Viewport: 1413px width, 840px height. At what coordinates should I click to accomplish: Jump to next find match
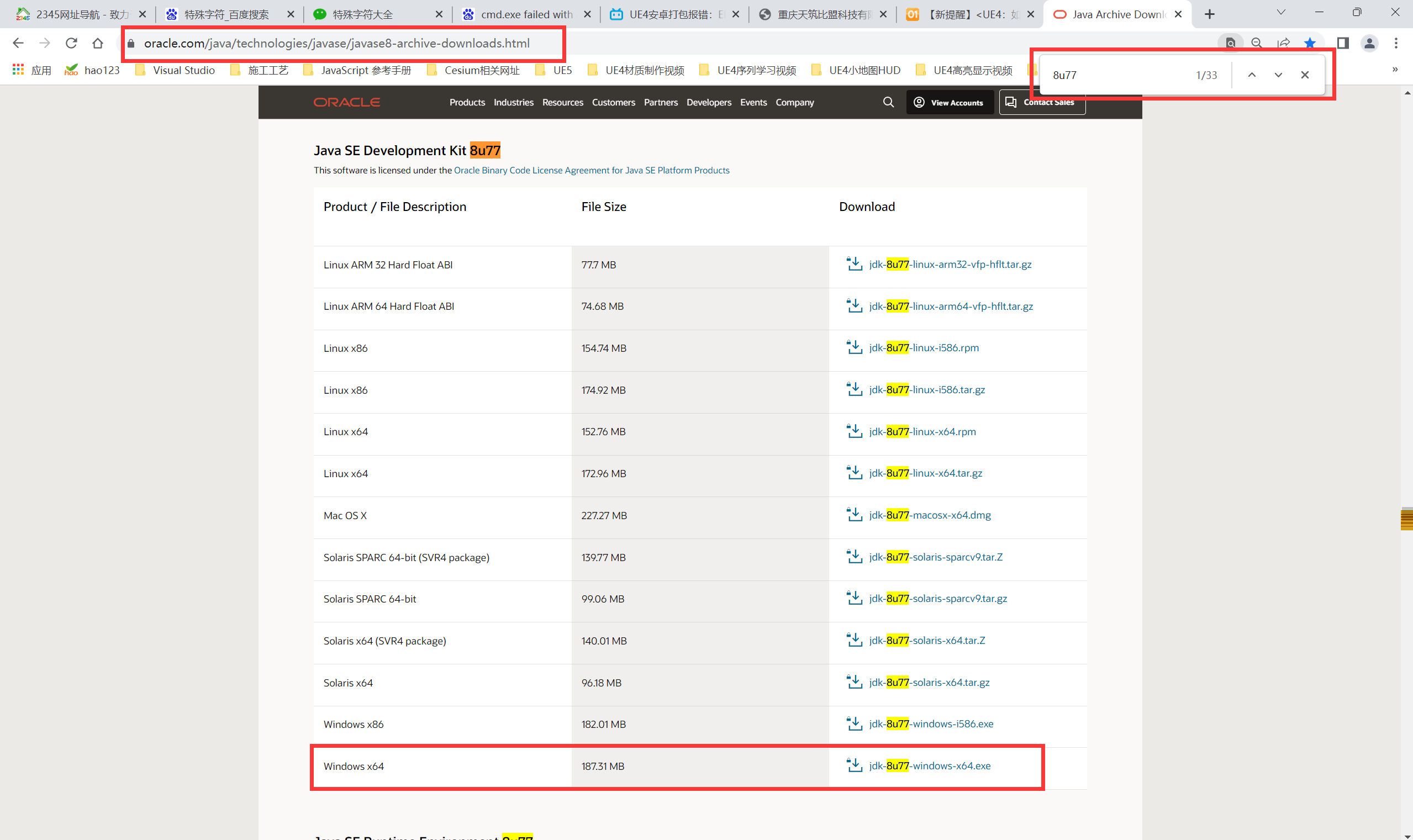pos(1278,75)
